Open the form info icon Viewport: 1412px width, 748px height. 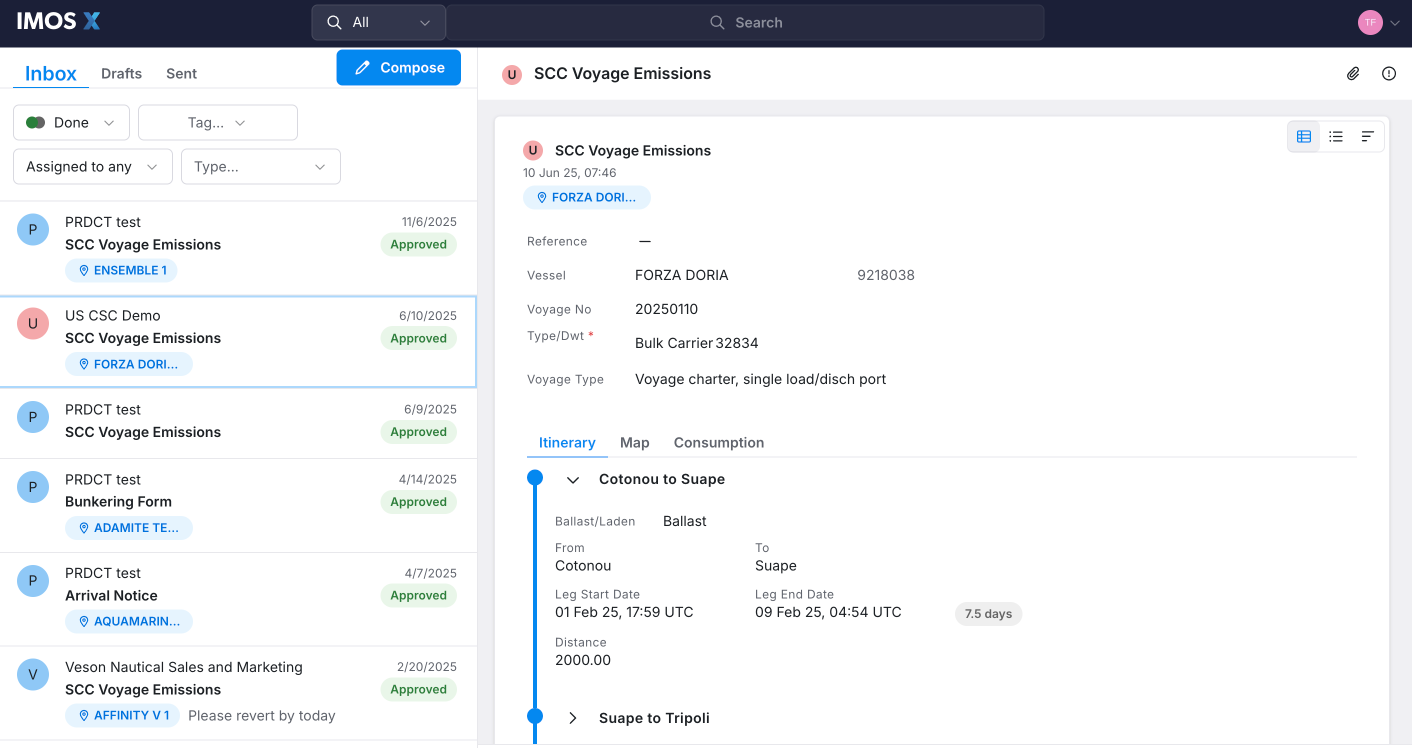1389,73
